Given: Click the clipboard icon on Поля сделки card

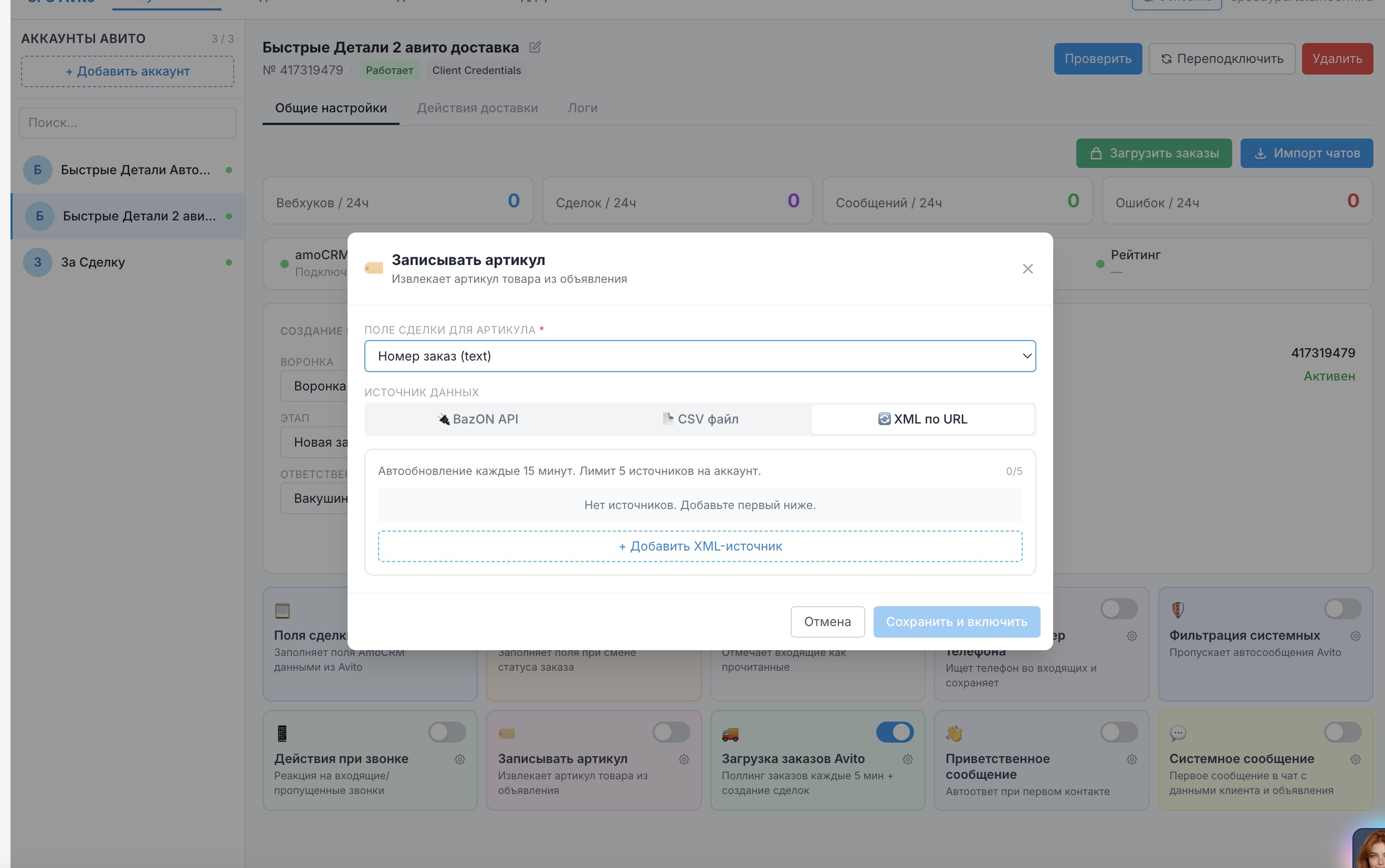Looking at the screenshot, I should click(x=282, y=610).
